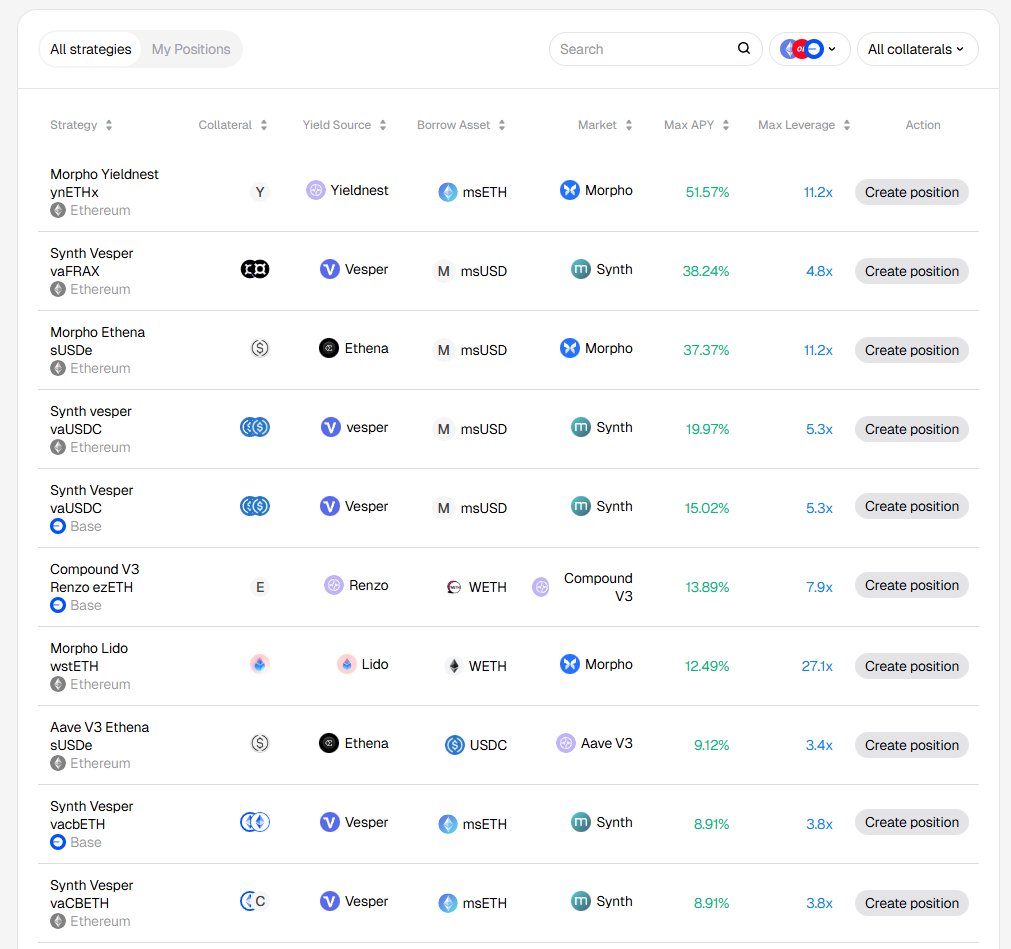Sort by Market column header

tap(605, 125)
